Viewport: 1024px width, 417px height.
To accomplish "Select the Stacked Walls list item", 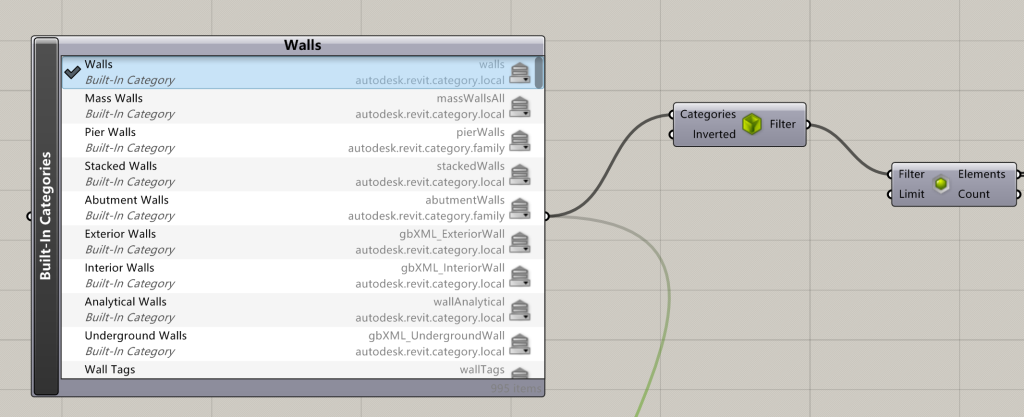I will click(x=302, y=174).
